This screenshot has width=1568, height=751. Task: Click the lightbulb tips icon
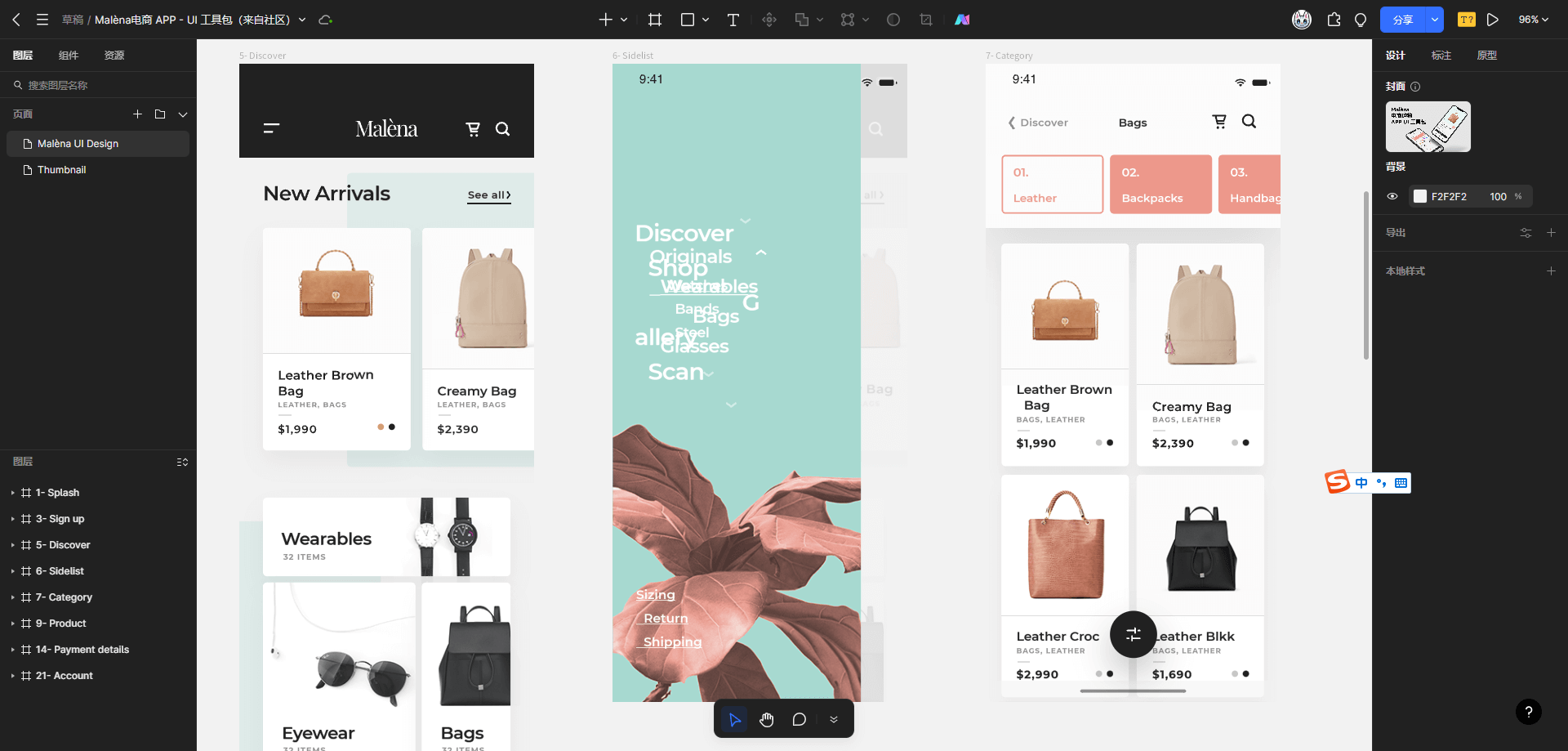(1361, 20)
